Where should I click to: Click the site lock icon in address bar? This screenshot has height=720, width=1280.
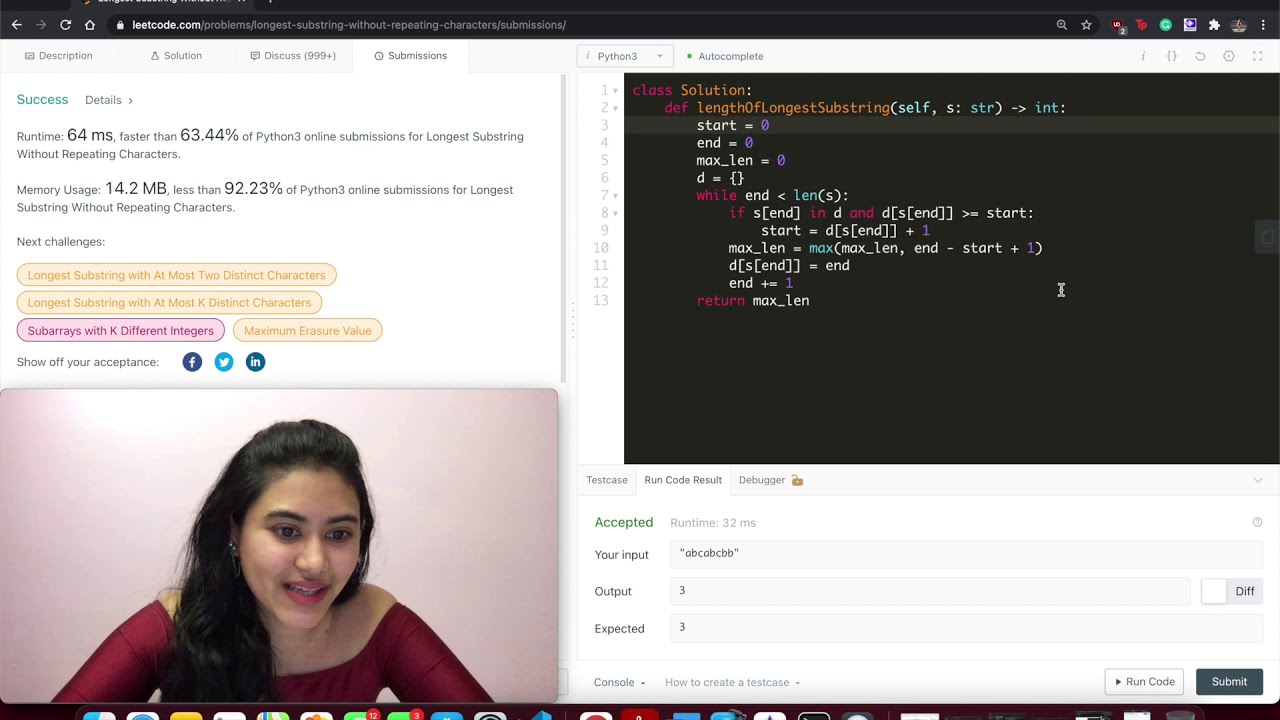120,25
